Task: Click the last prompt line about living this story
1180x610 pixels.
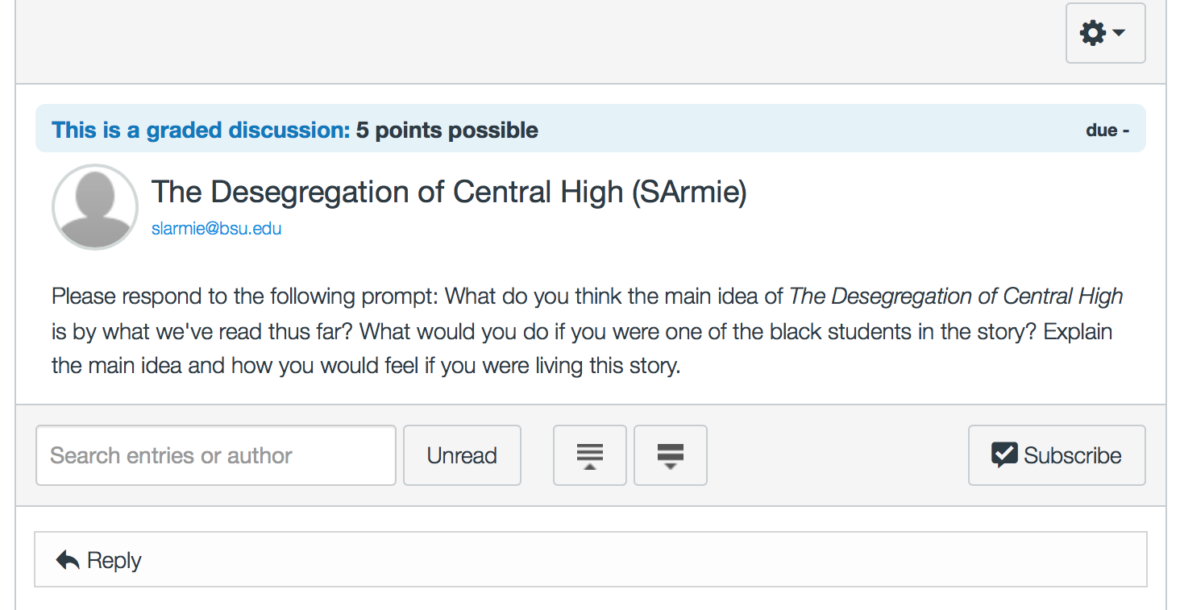Action: [365, 365]
